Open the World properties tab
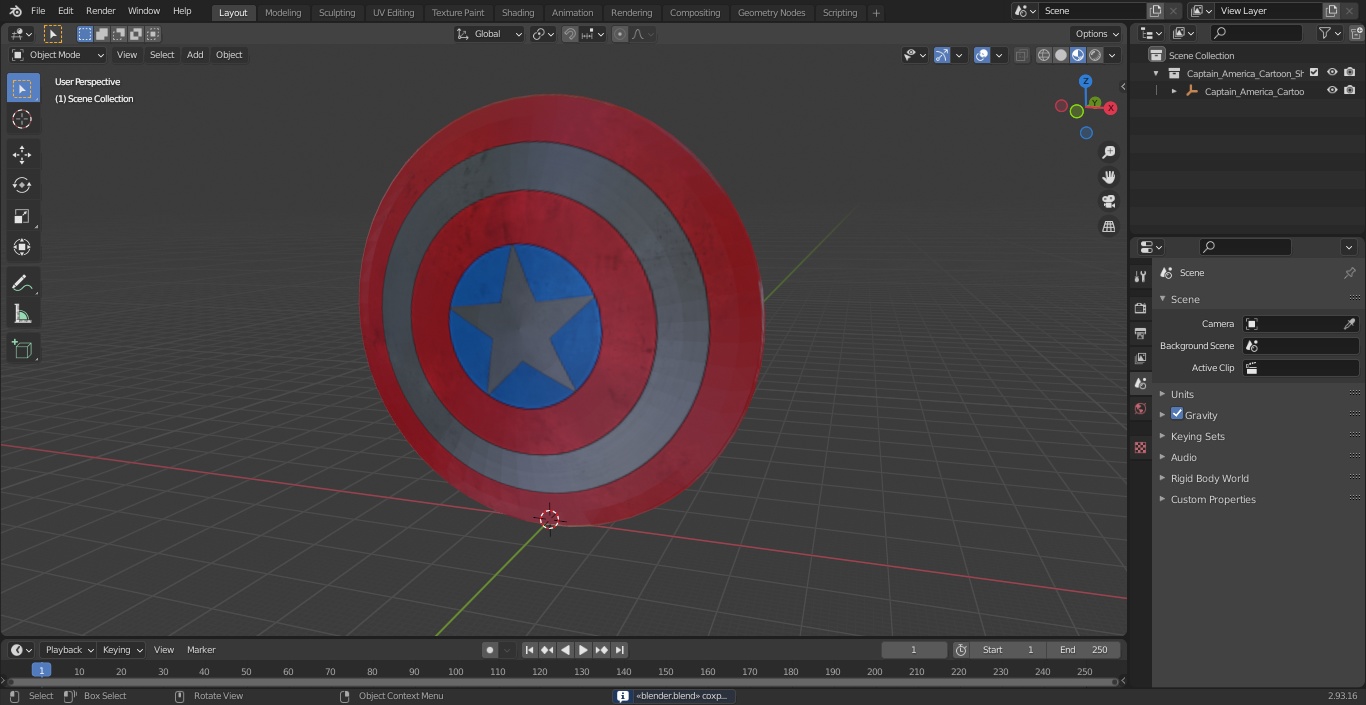 click(x=1140, y=408)
